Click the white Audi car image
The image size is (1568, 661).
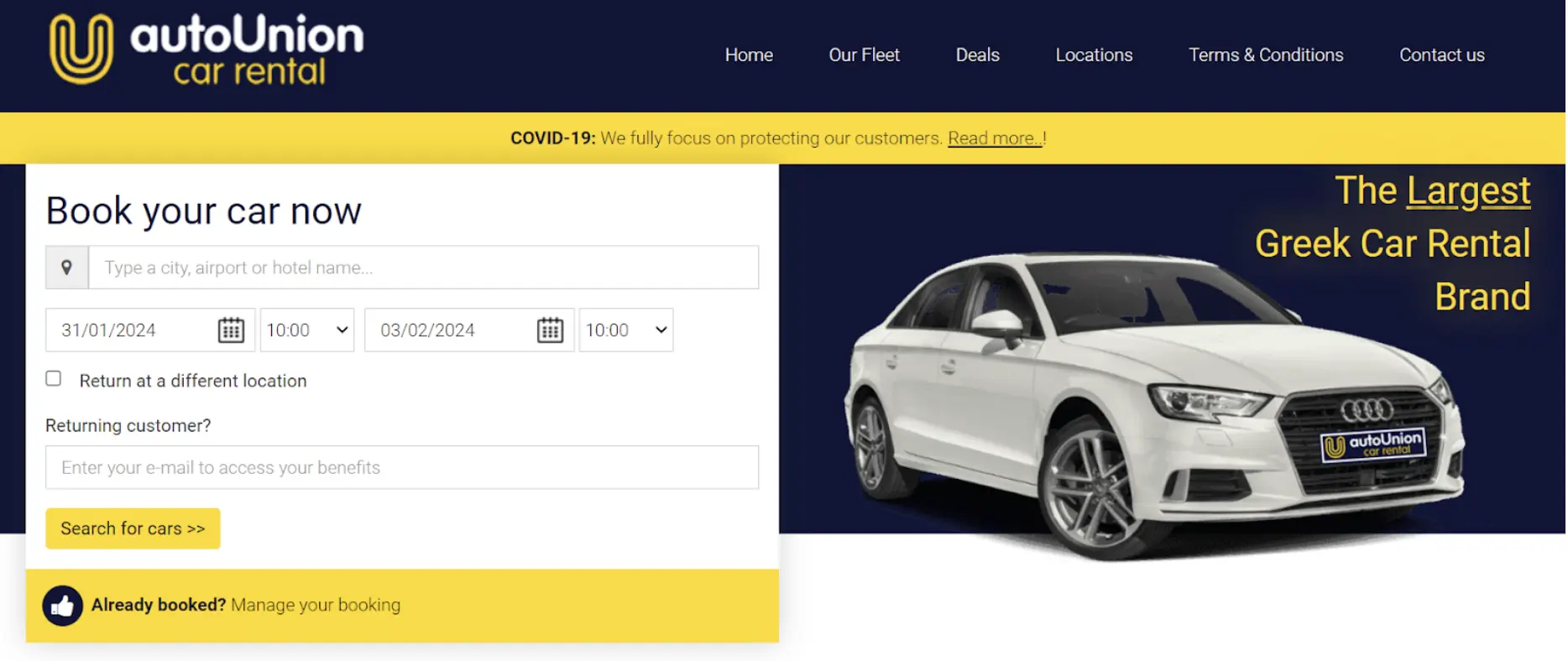point(1154,405)
